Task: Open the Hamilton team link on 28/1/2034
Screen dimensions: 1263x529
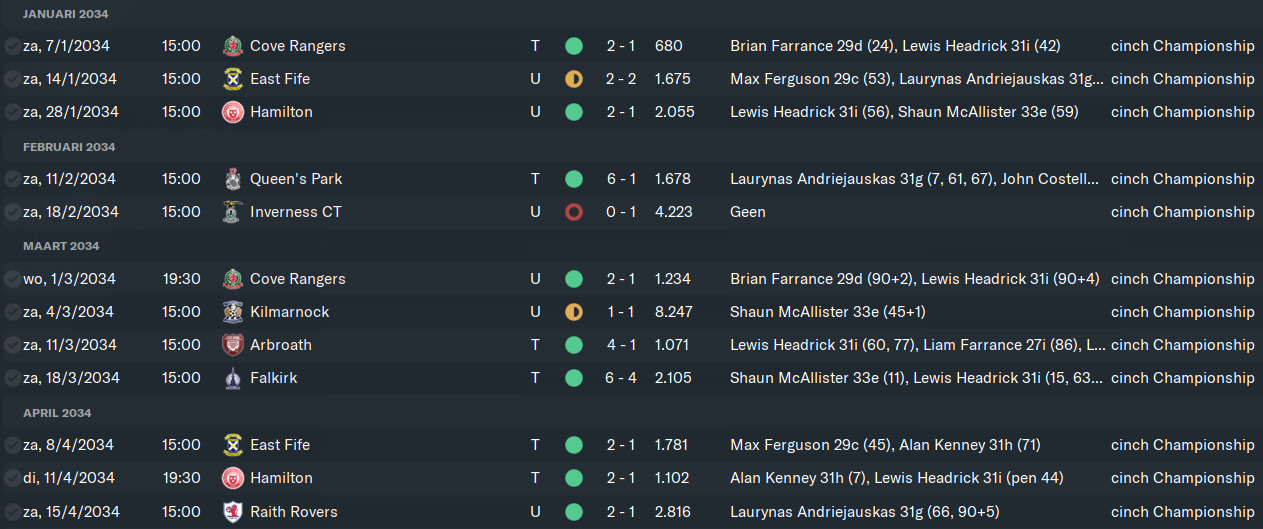Action: [x=281, y=112]
